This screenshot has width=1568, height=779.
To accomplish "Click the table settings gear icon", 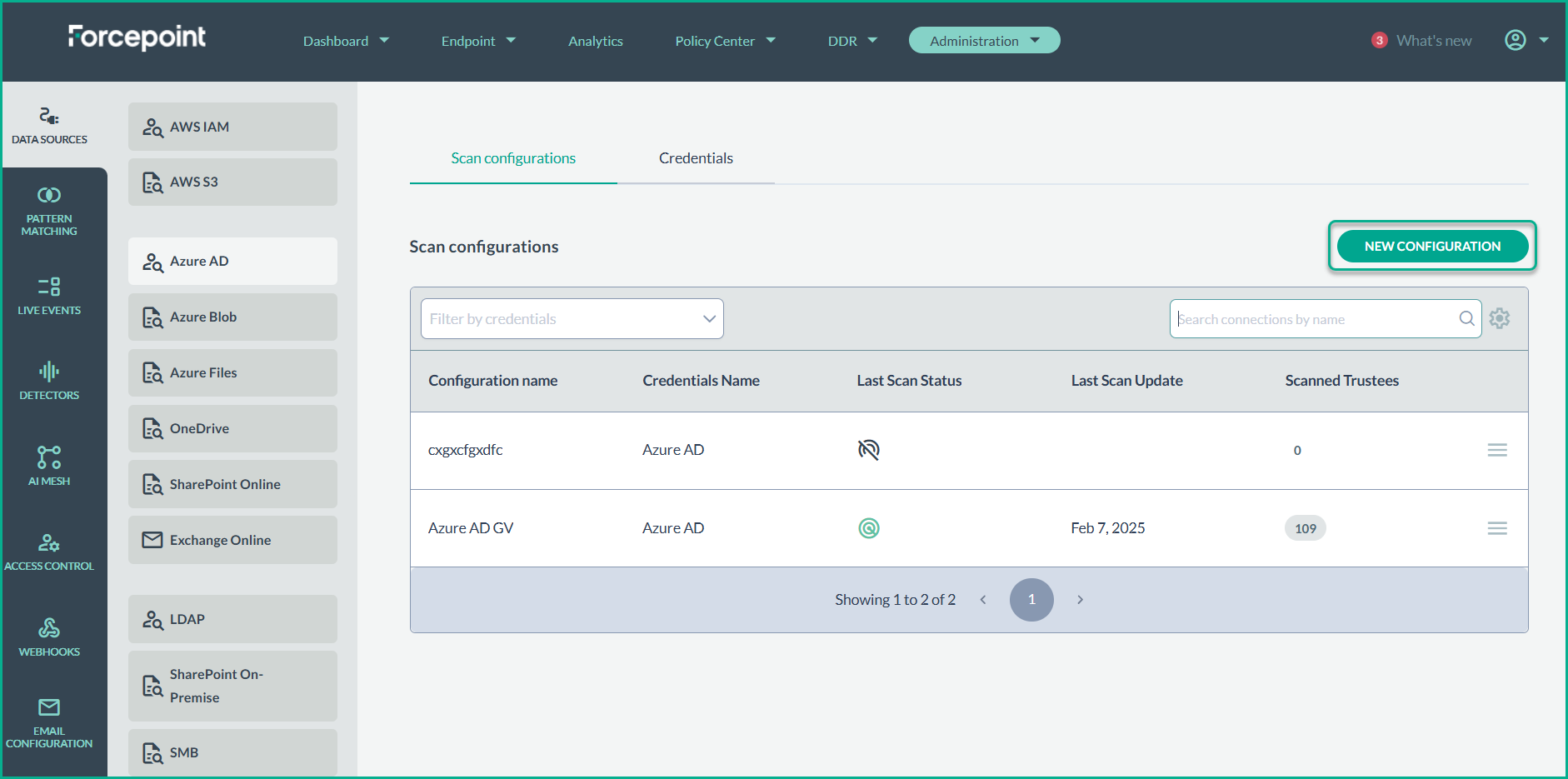I will (x=1500, y=318).
